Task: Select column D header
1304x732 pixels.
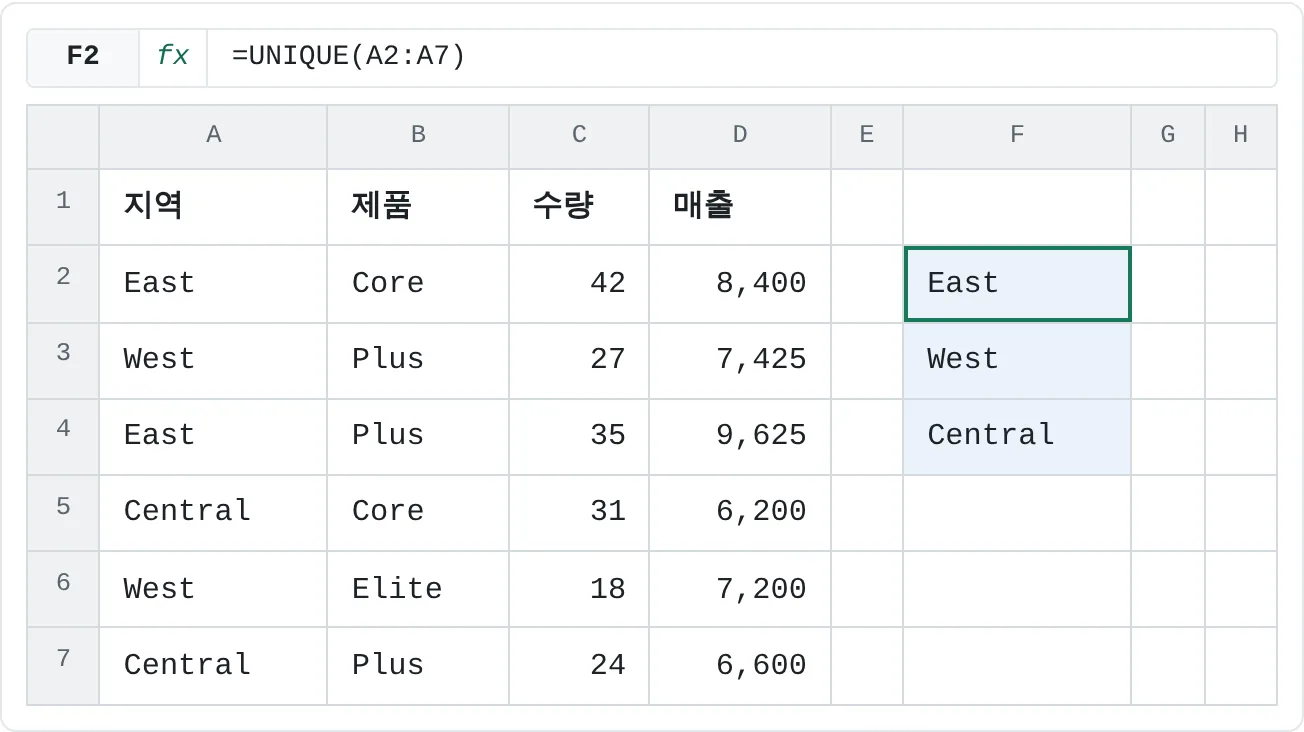Action: (740, 136)
